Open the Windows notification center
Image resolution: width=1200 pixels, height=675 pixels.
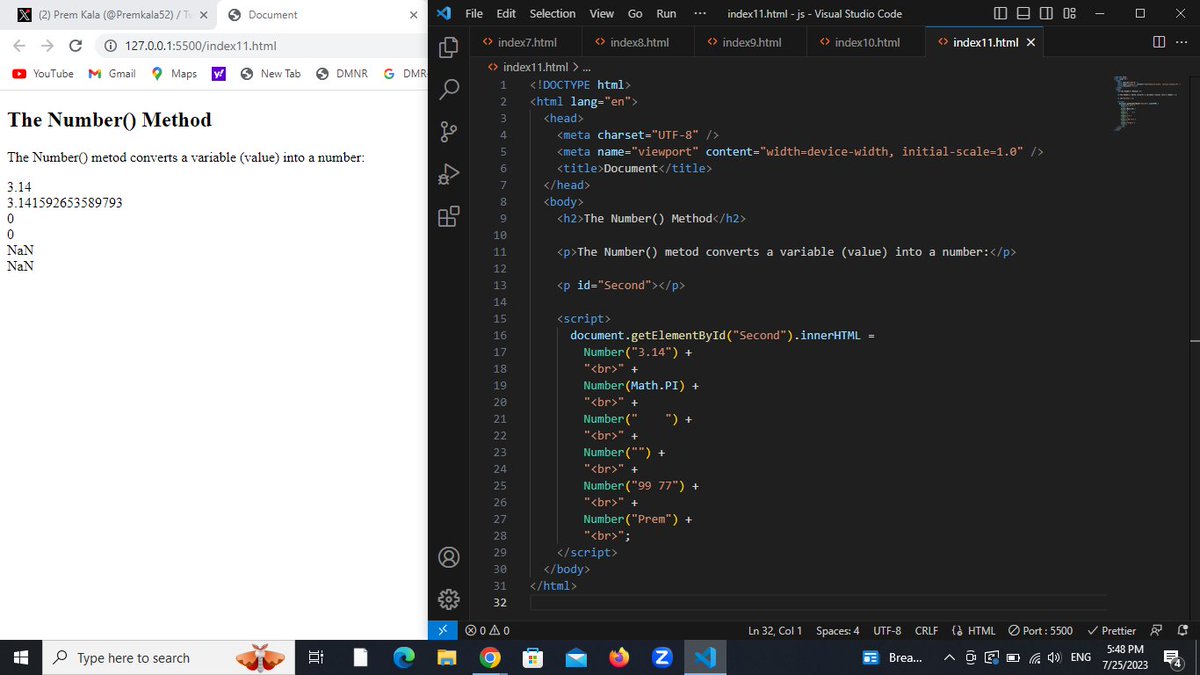point(1174,657)
